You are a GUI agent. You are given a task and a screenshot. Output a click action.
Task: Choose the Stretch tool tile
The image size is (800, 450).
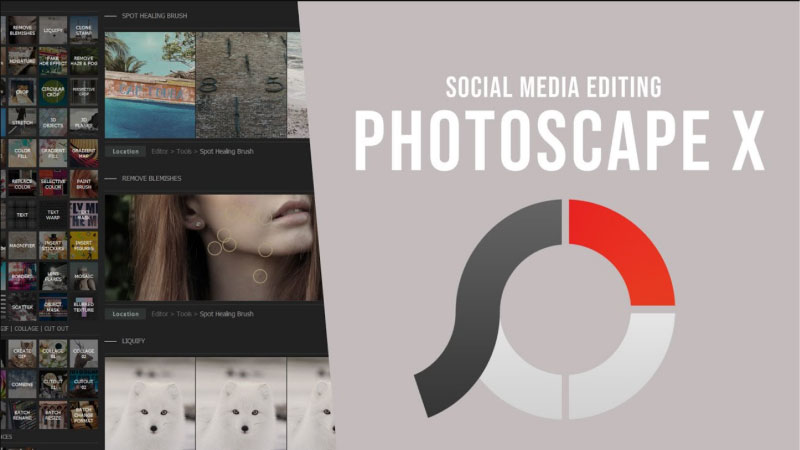pos(22,122)
